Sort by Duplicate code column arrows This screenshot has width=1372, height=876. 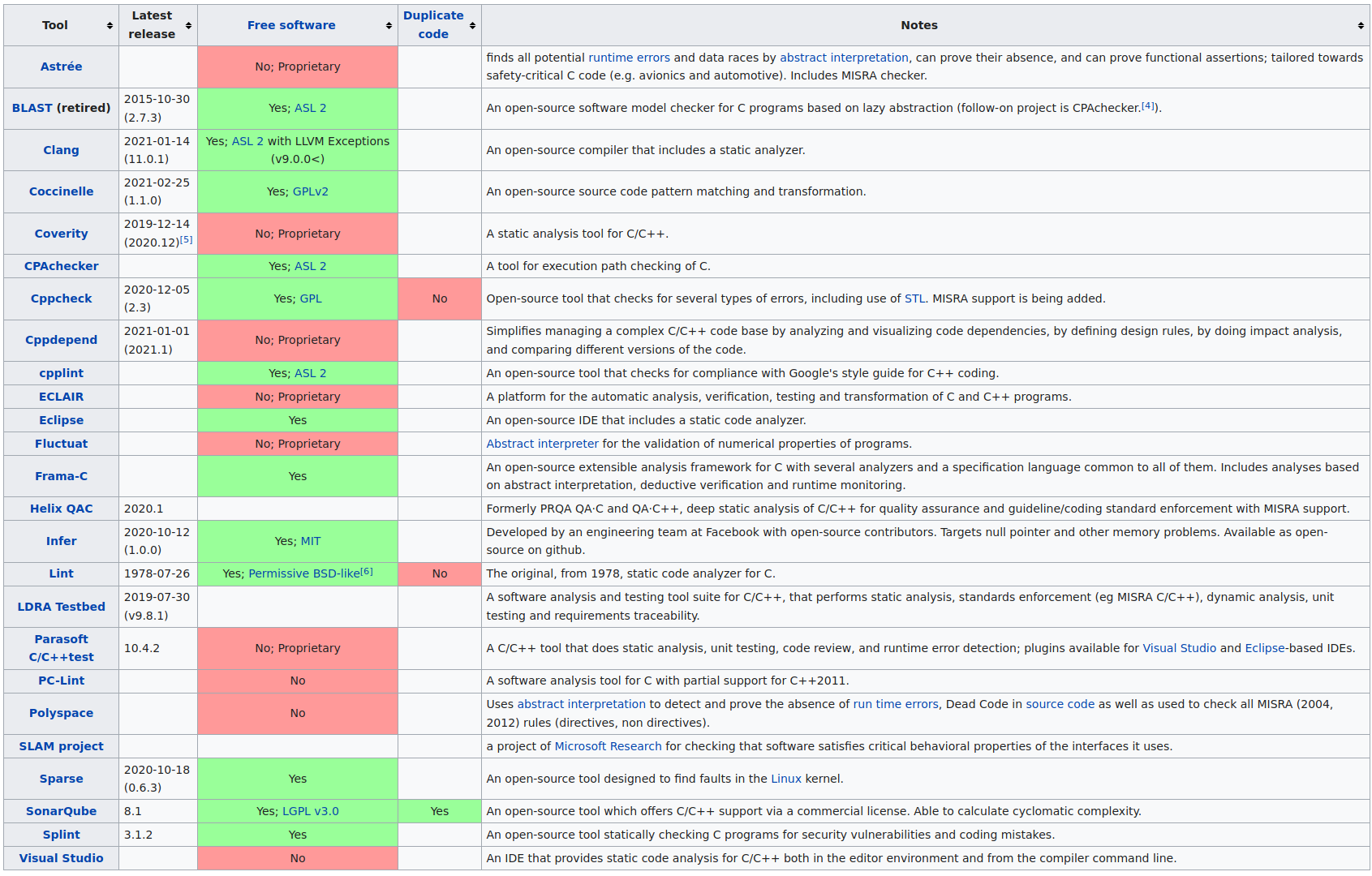472,26
